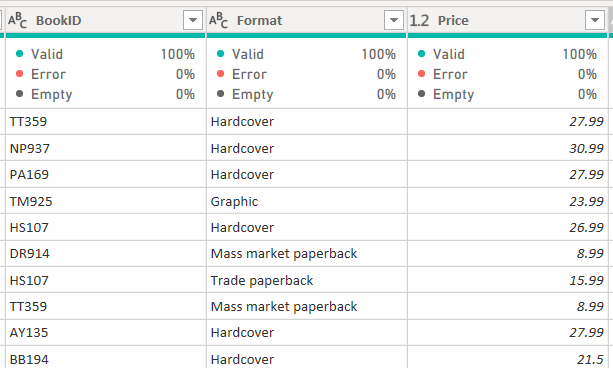
Task: Open the Price column filter dropdown
Action: tap(595, 20)
